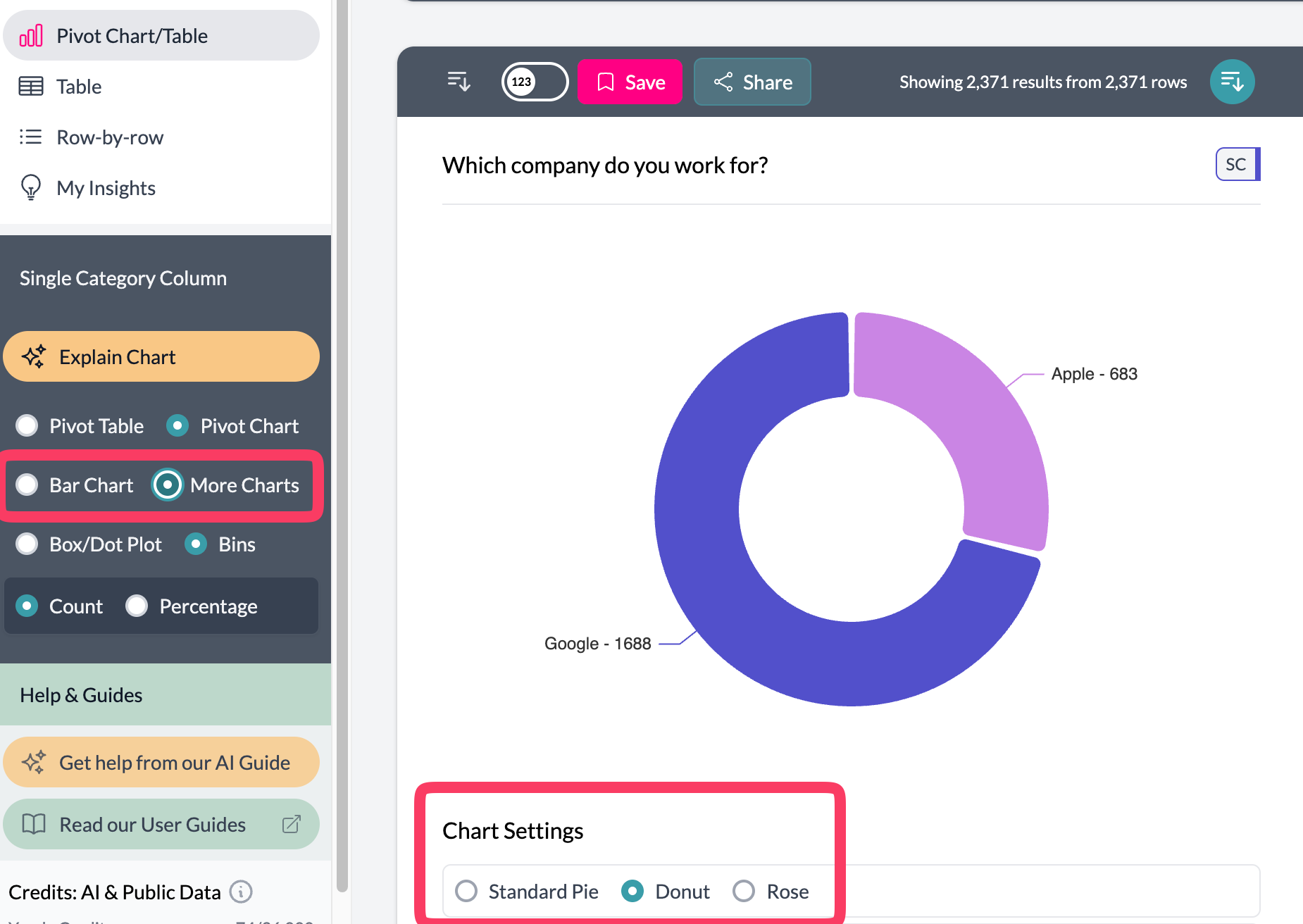Switch to Percentage display

click(x=137, y=606)
